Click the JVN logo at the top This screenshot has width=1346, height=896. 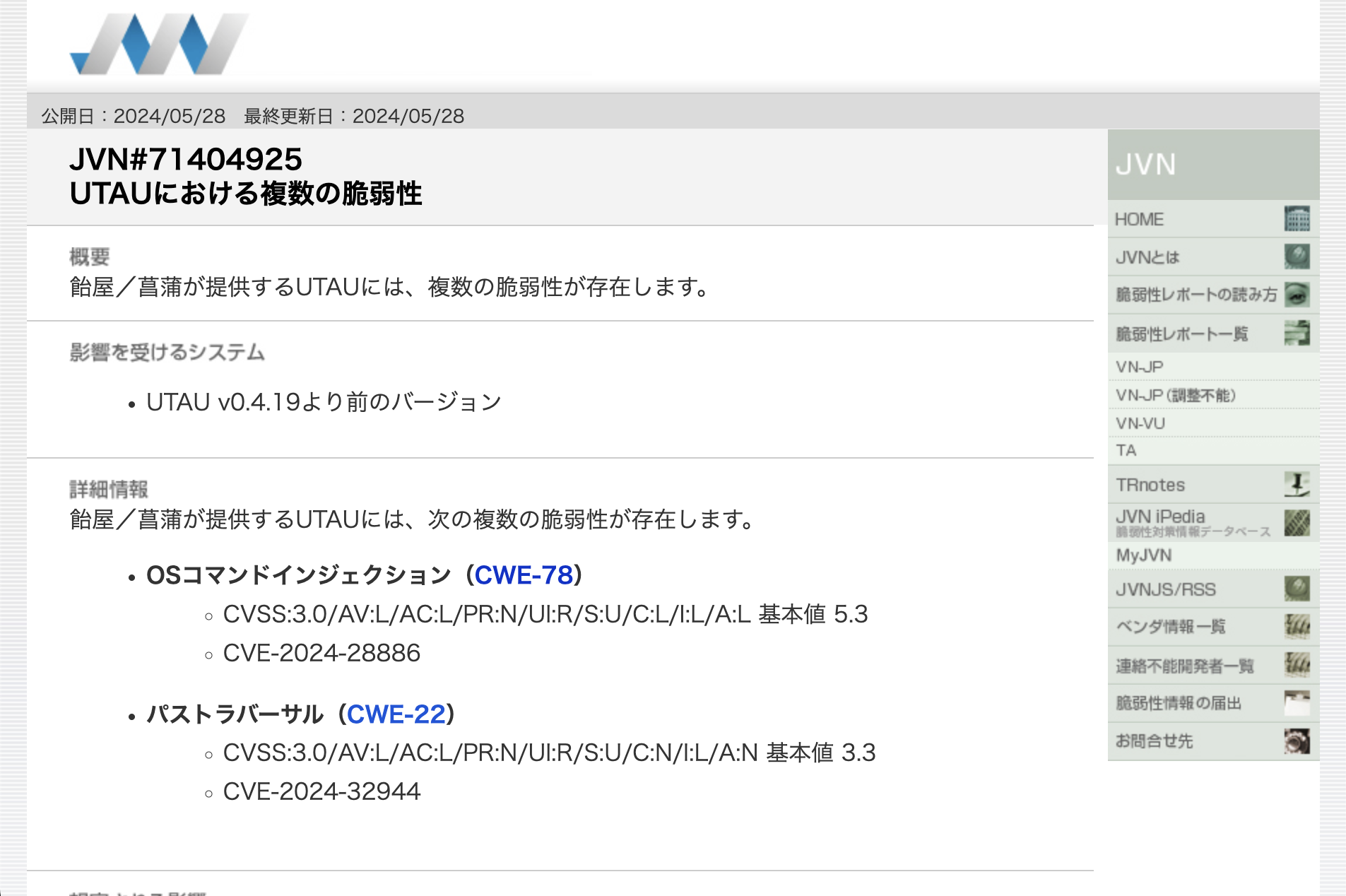click(160, 44)
